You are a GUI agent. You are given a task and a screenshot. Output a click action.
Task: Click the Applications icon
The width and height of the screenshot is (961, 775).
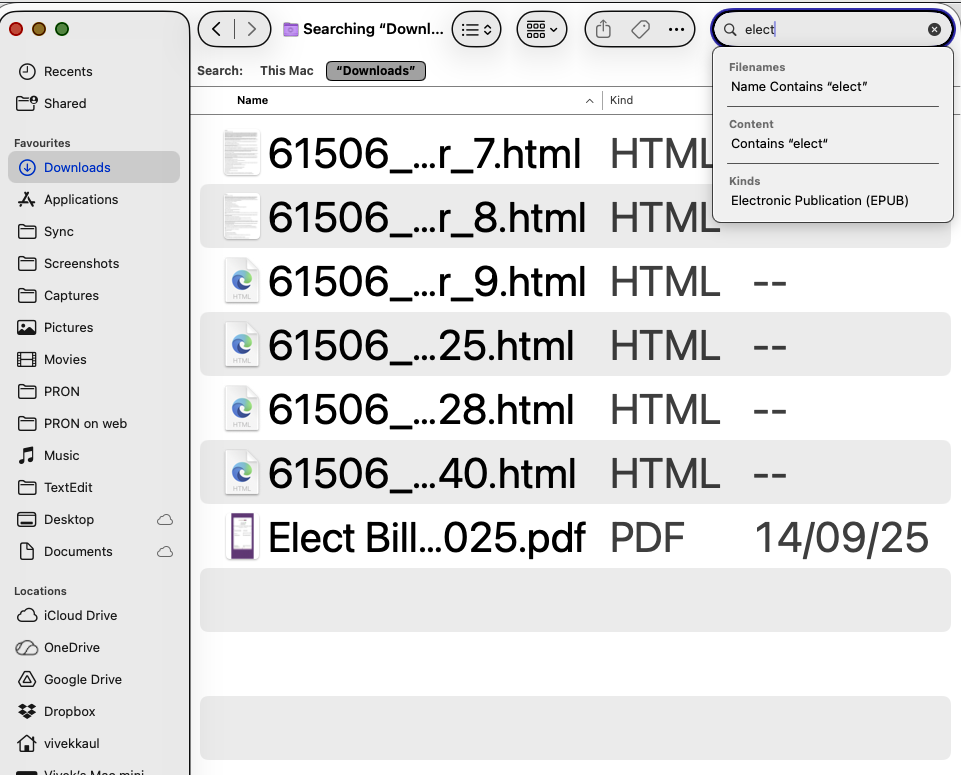click(26, 199)
